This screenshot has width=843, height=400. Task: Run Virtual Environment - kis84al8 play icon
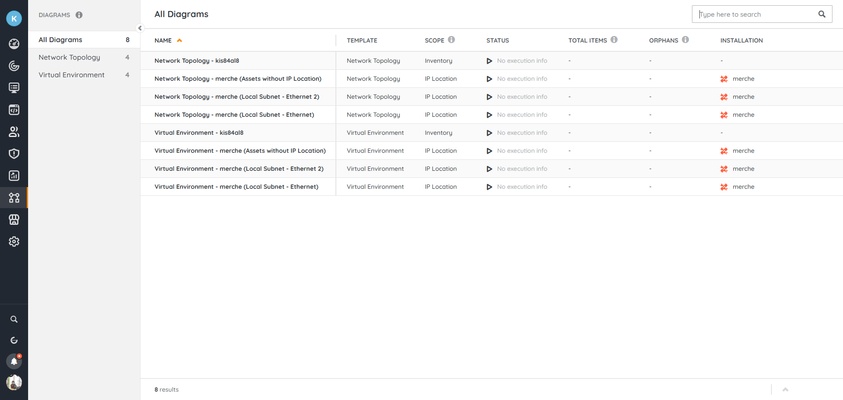tap(489, 133)
